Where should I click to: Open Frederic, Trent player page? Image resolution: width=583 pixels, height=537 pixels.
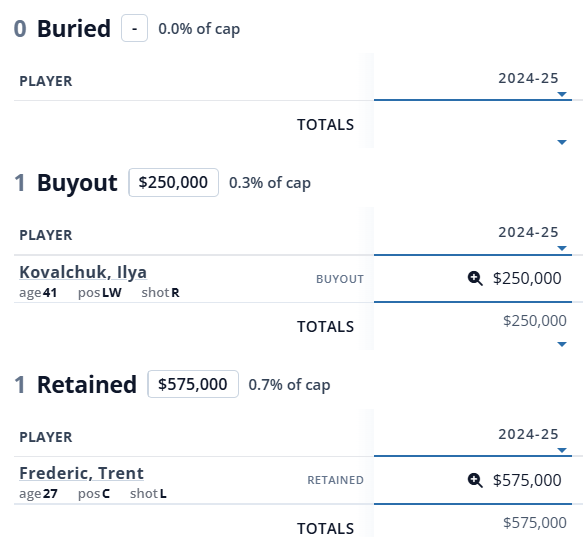[x=81, y=473]
